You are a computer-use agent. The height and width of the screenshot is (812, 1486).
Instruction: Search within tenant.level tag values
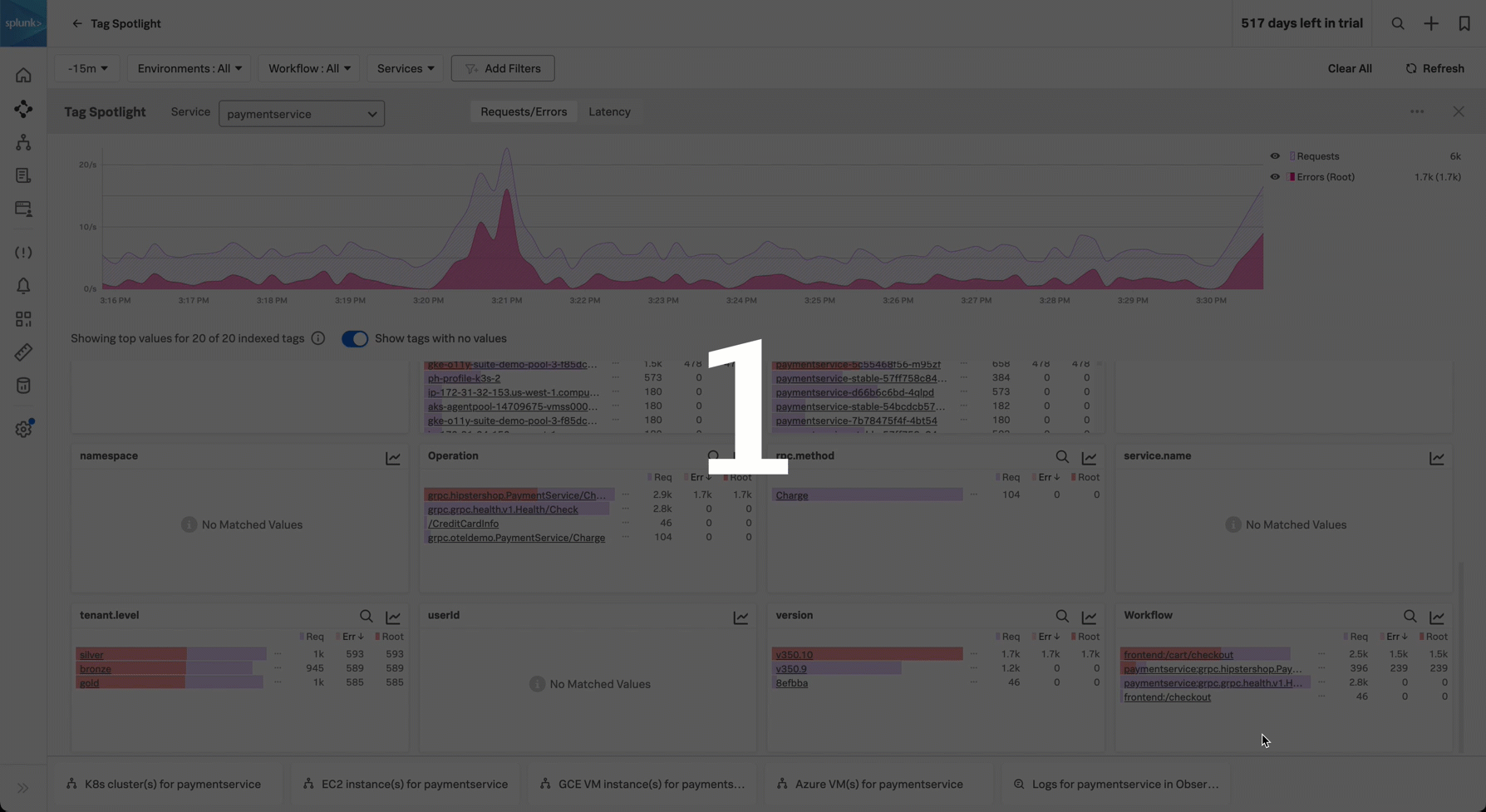click(367, 617)
